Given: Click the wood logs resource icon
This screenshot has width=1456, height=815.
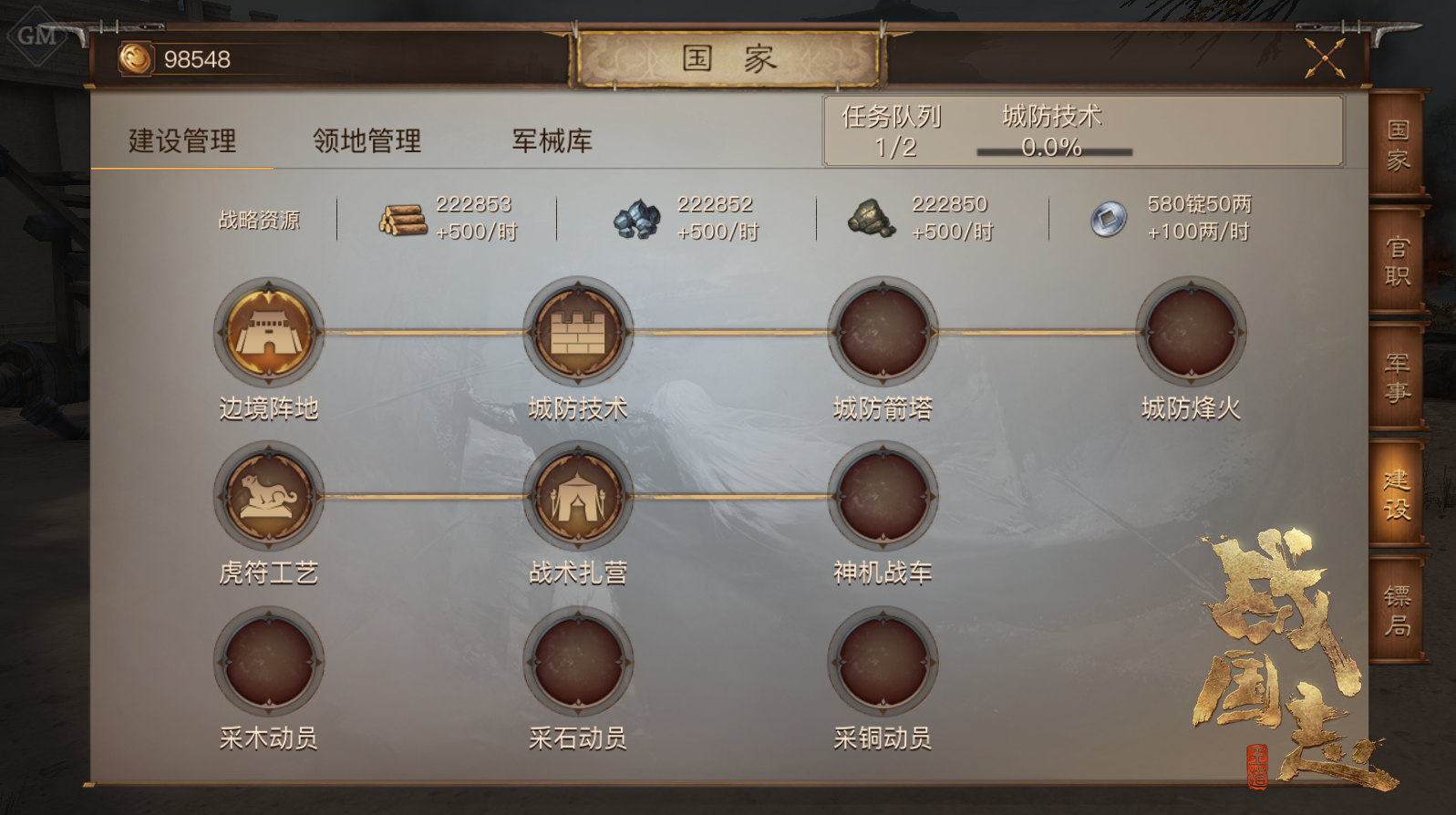Looking at the screenshot, I should pos(403,220).
